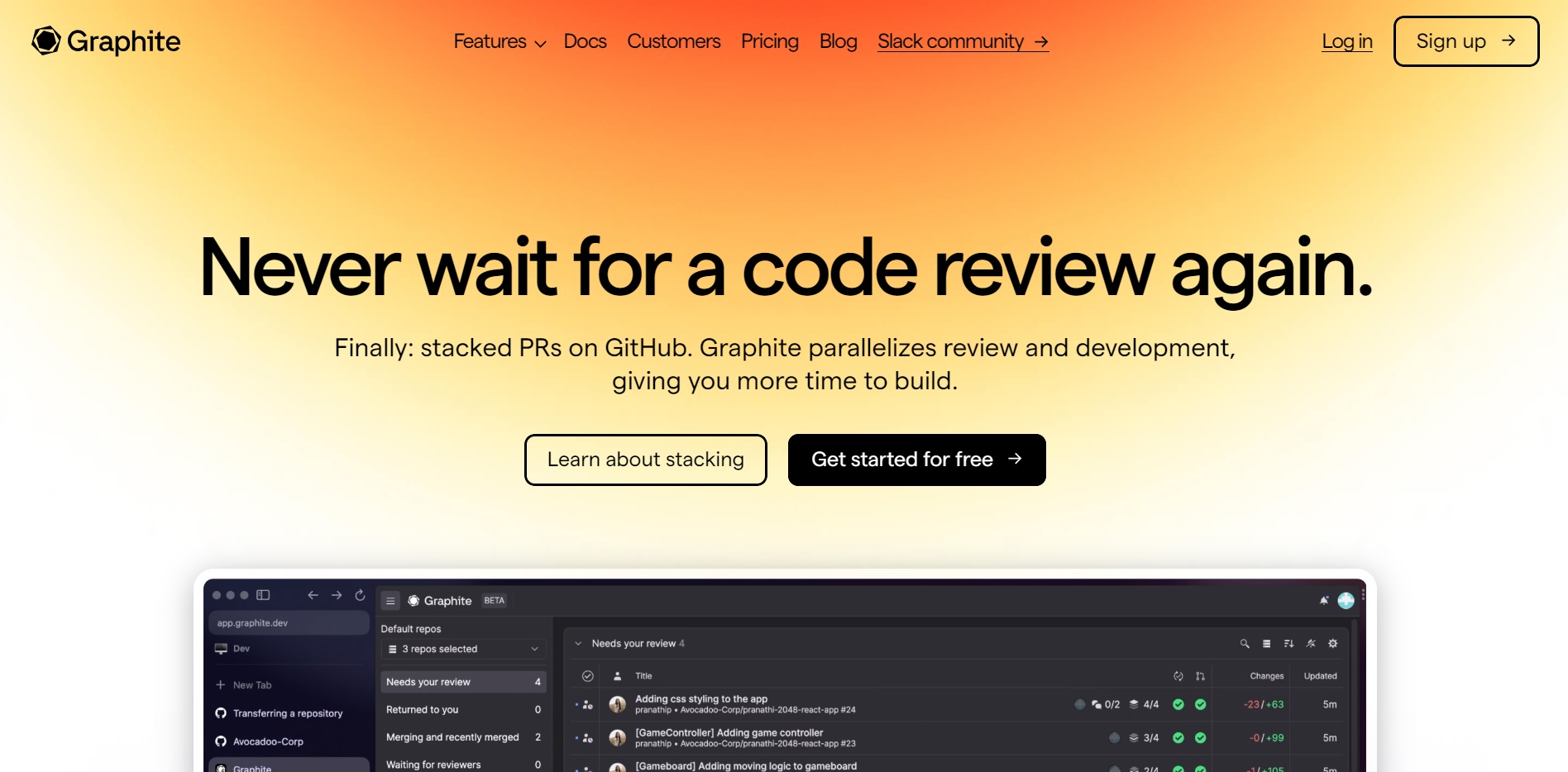Click the notification bell in the dashboard

(1324, 601)
